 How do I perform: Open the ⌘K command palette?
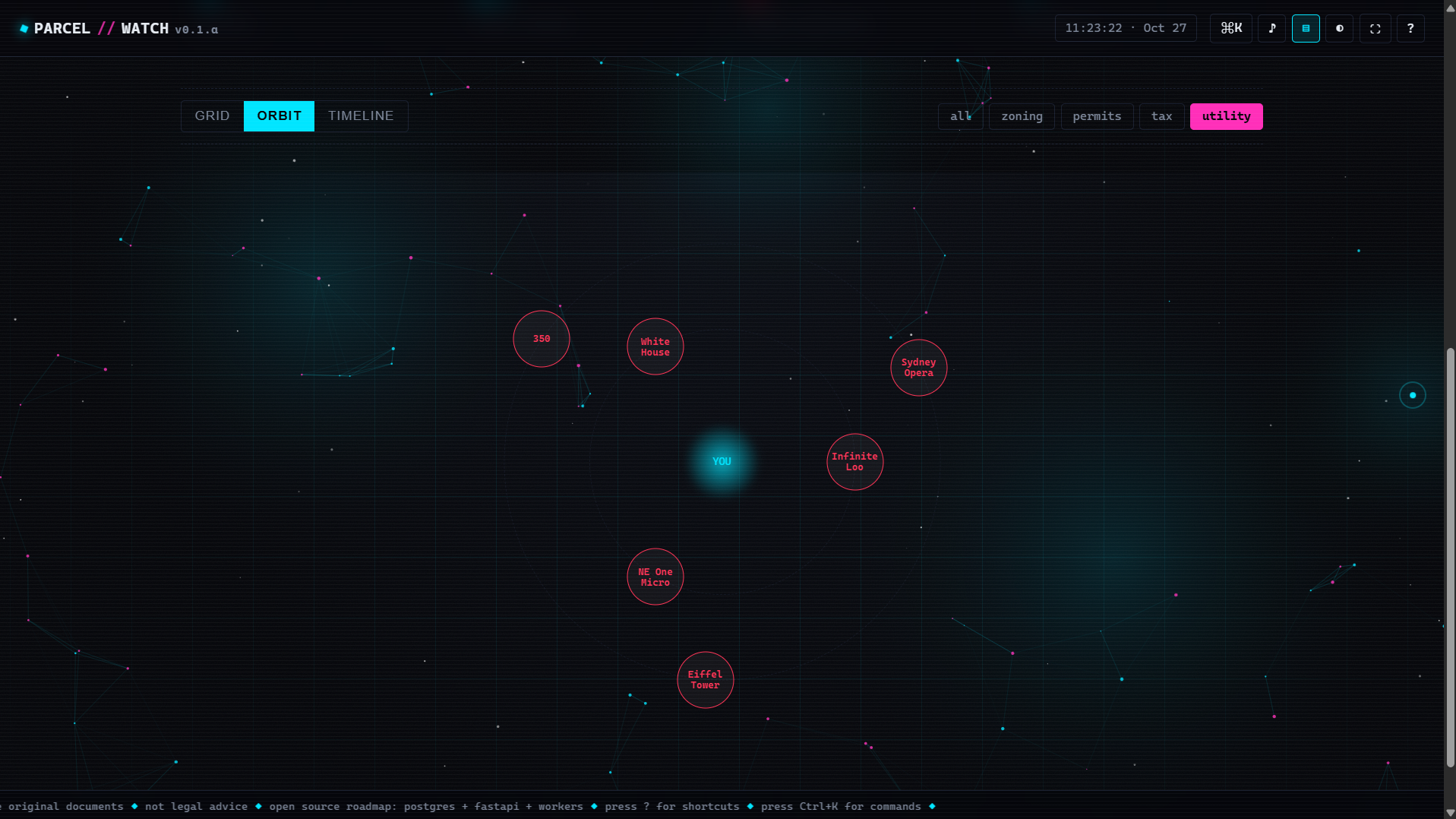tap(1231, 28)
